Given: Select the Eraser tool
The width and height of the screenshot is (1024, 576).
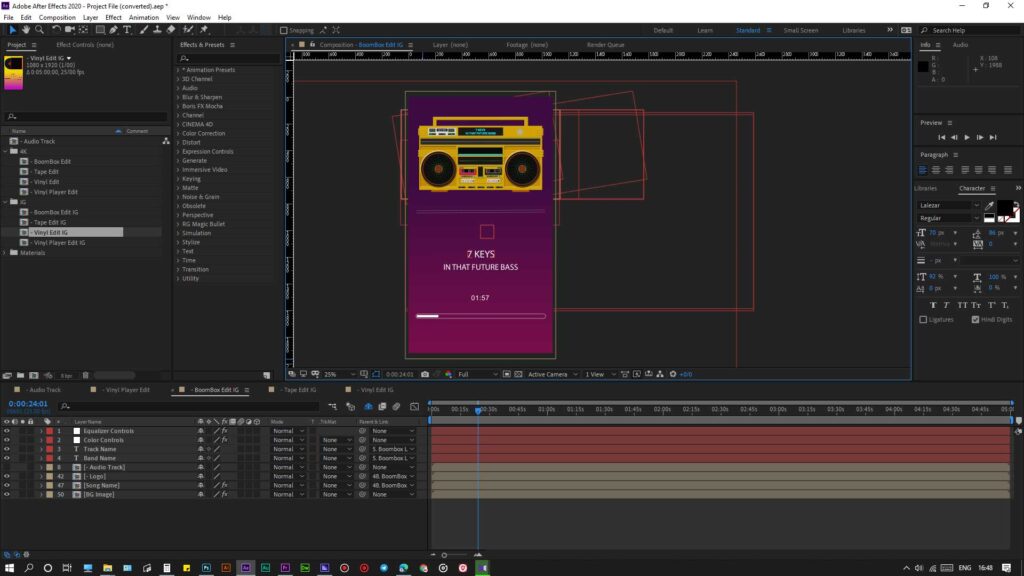Looking at the screenshot, I should (x=170, y=30).
